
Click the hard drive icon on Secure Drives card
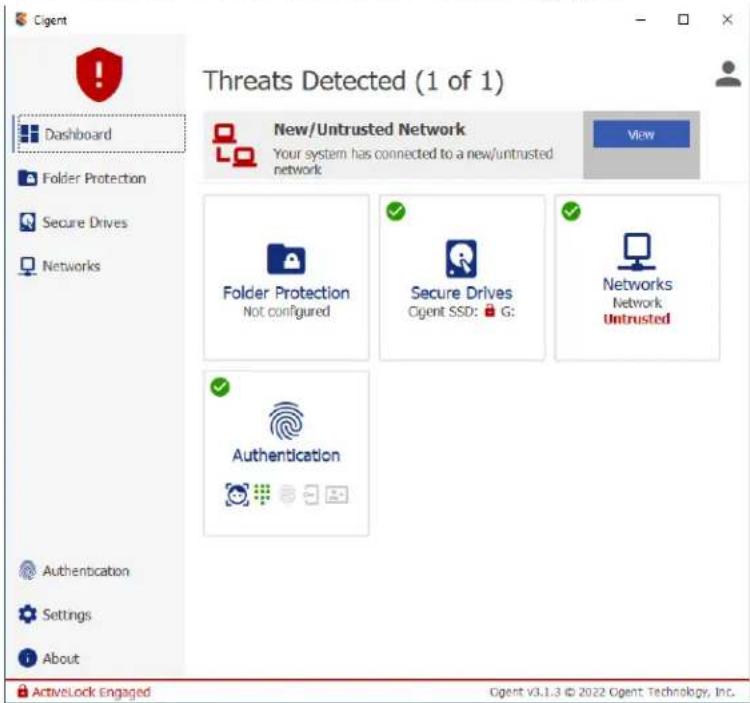coord(461,258)
